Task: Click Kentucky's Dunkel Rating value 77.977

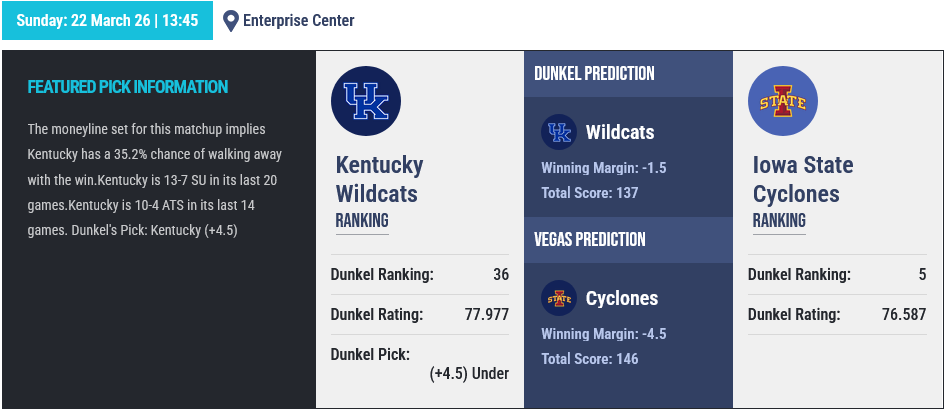Action: (x=487, y=314)
